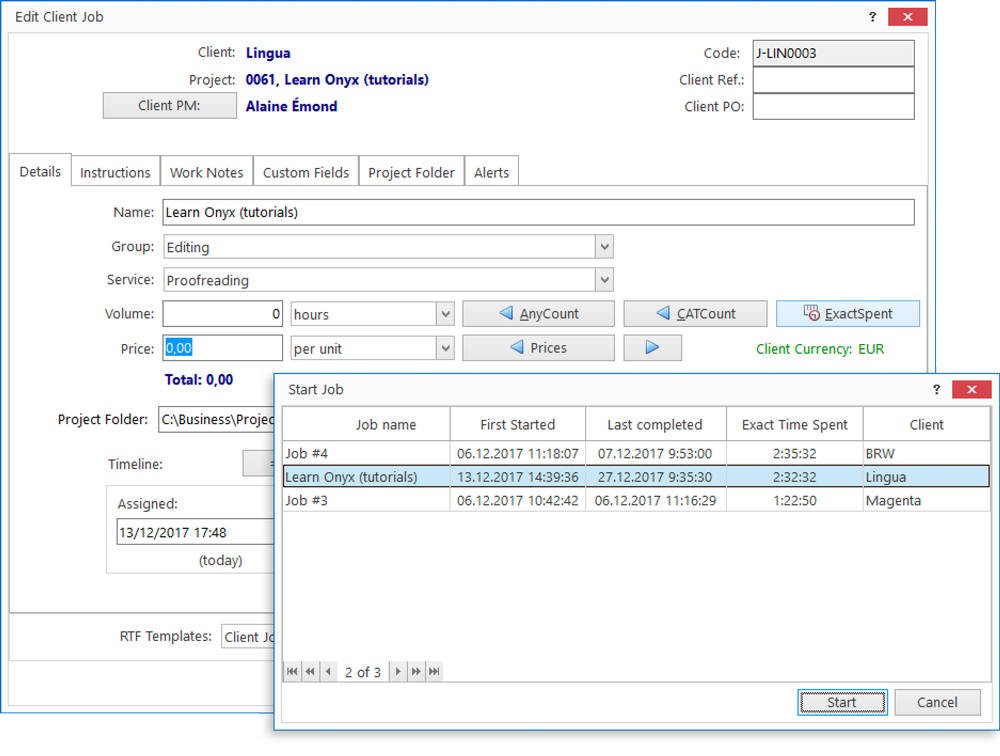Jump to last record in Start Job list
The height and width of the screenshot is (756, 1000).
[434, 672]
